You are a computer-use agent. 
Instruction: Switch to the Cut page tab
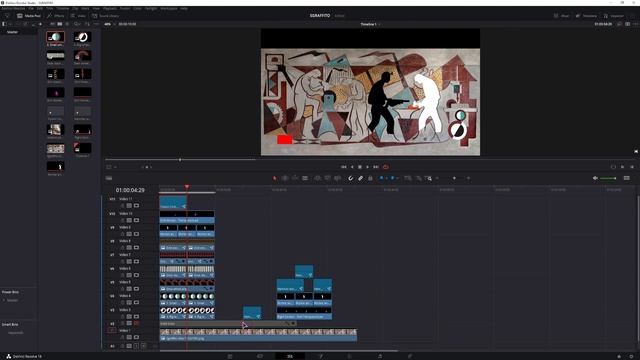(x=260, y=356)
